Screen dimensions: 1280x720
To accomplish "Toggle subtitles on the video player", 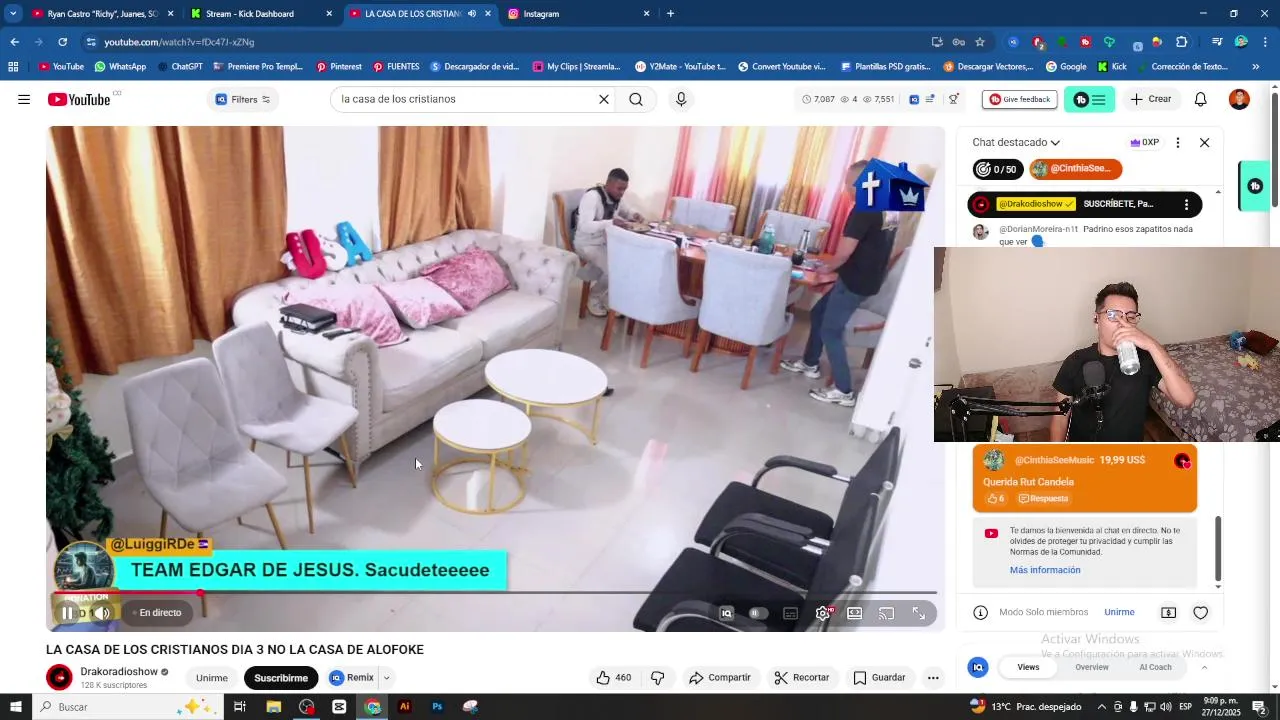I will coord(790,613).
